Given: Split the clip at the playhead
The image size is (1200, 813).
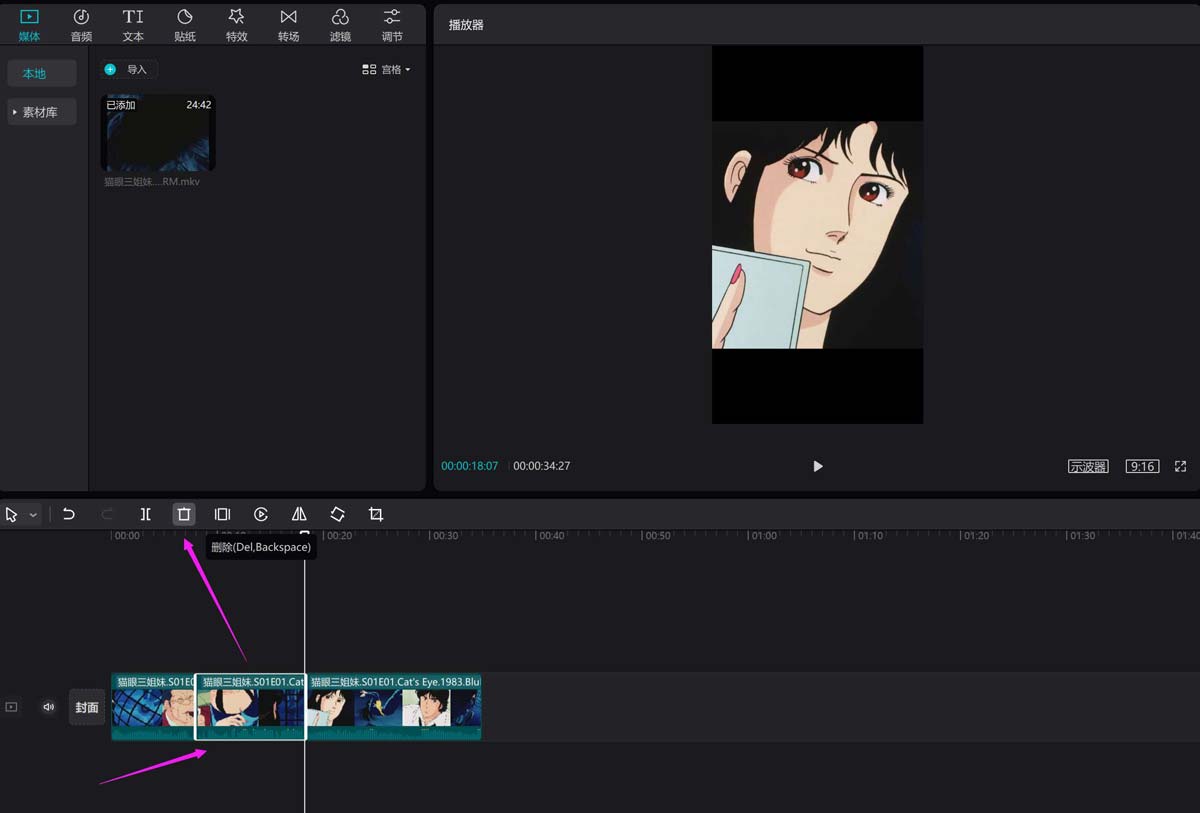Looking at the screenshot, I should (x=145, y=514).
